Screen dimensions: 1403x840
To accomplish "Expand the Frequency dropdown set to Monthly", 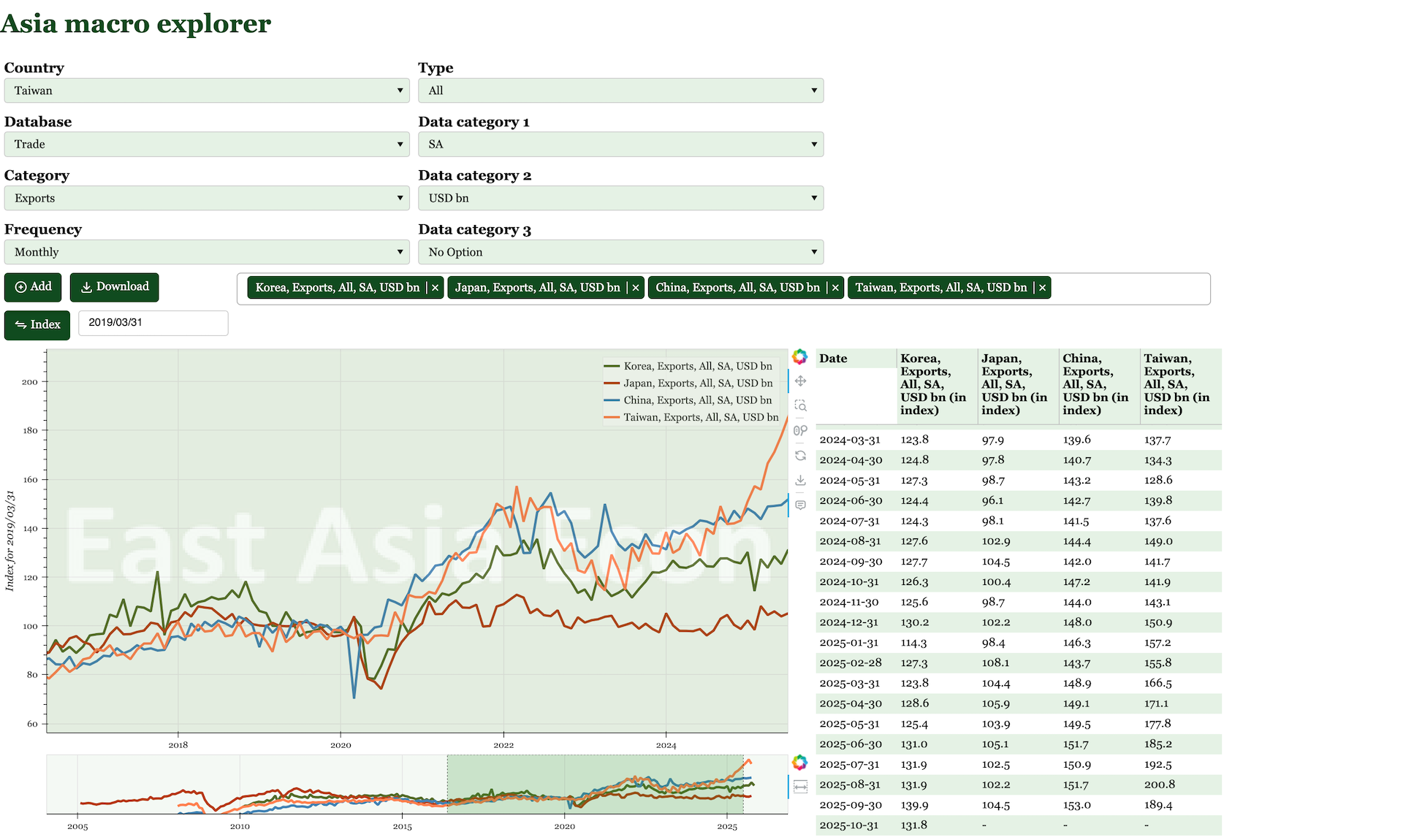I will (x=207, y=252).
